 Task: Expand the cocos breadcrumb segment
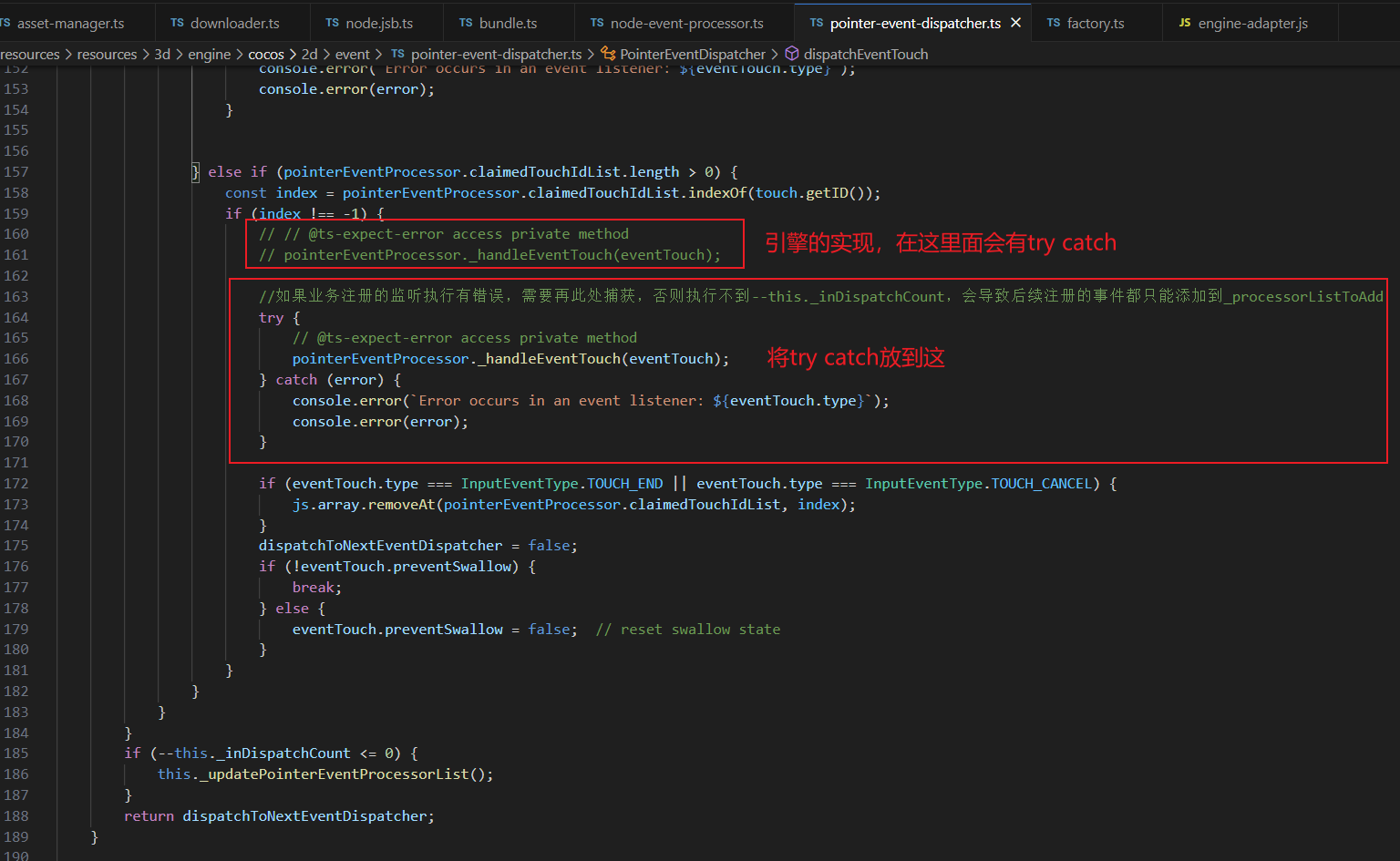click(x=266, y=55)
